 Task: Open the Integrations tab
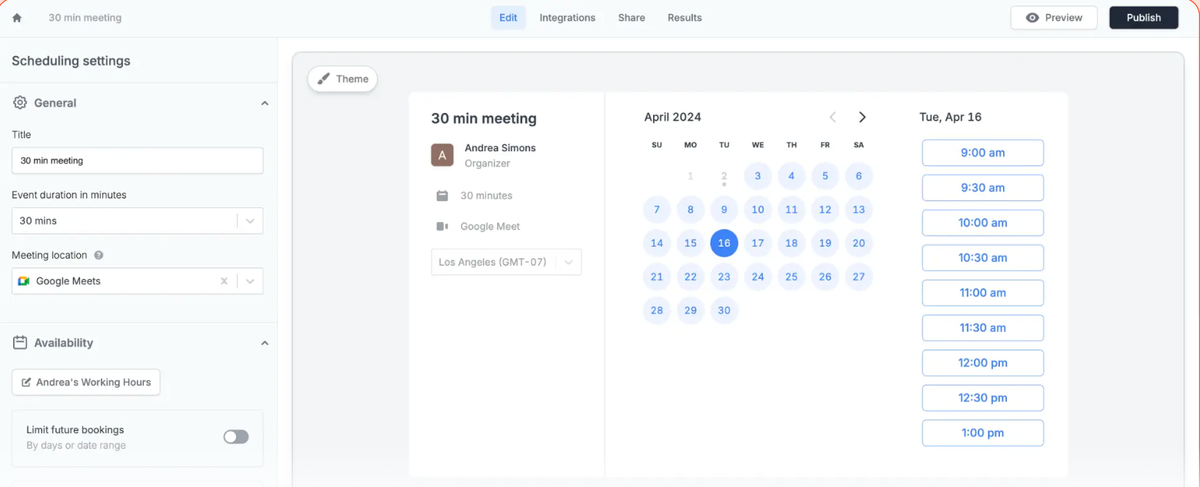coord(567,18)
